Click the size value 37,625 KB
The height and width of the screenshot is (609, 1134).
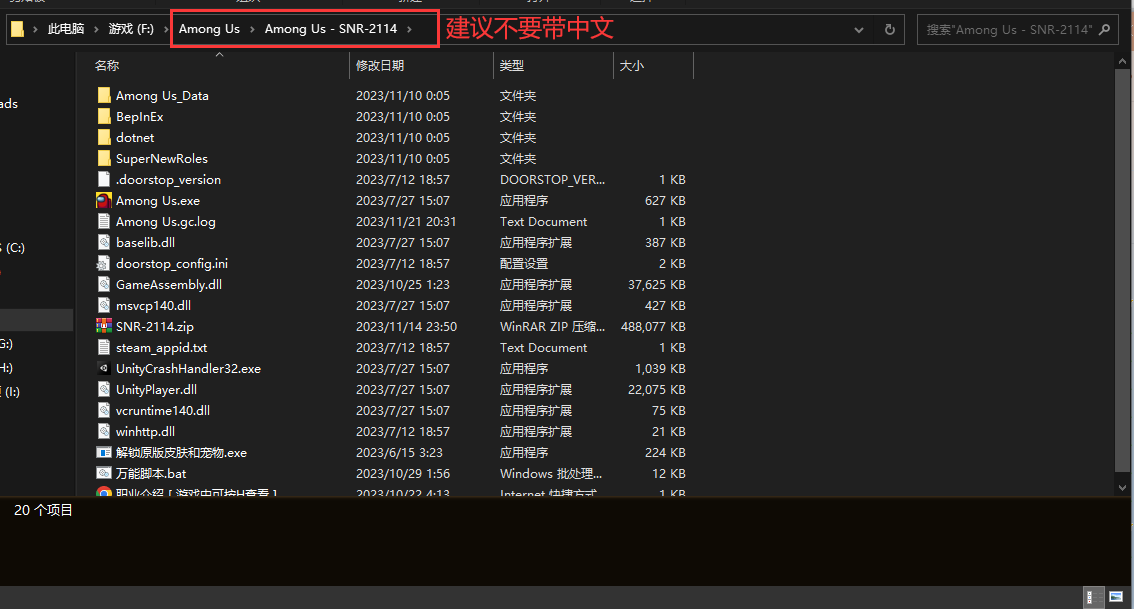[x=657, y=284]
